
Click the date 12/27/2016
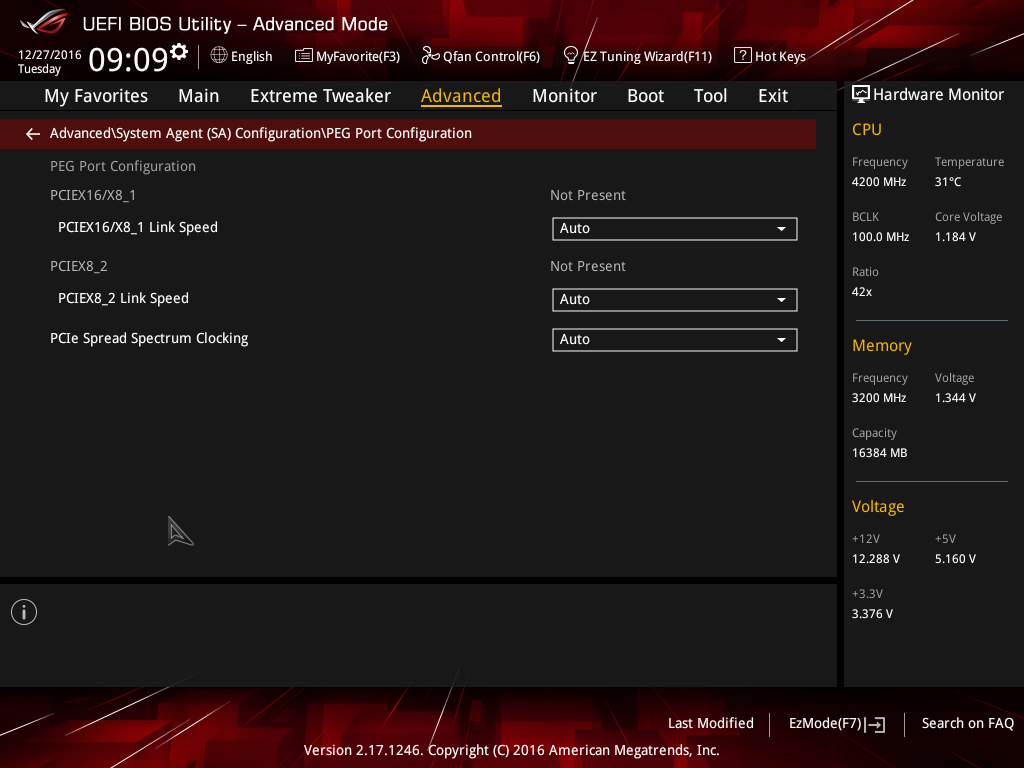[50, 55]
